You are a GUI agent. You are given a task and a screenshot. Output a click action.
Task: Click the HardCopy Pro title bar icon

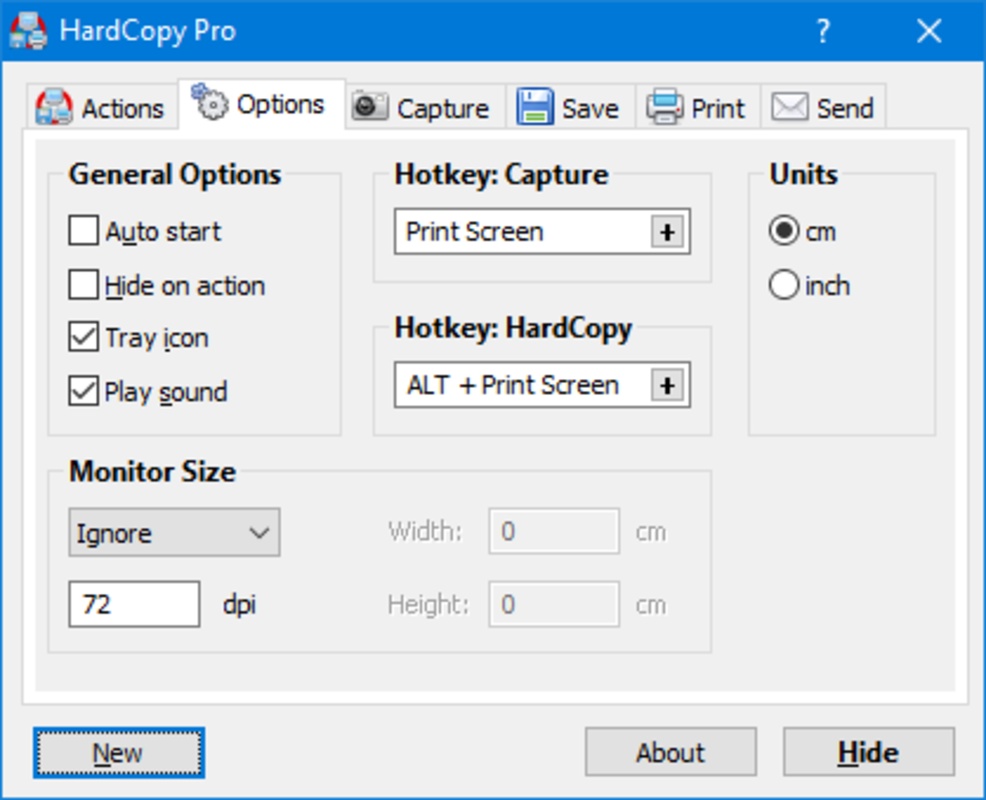coord(28,31)
